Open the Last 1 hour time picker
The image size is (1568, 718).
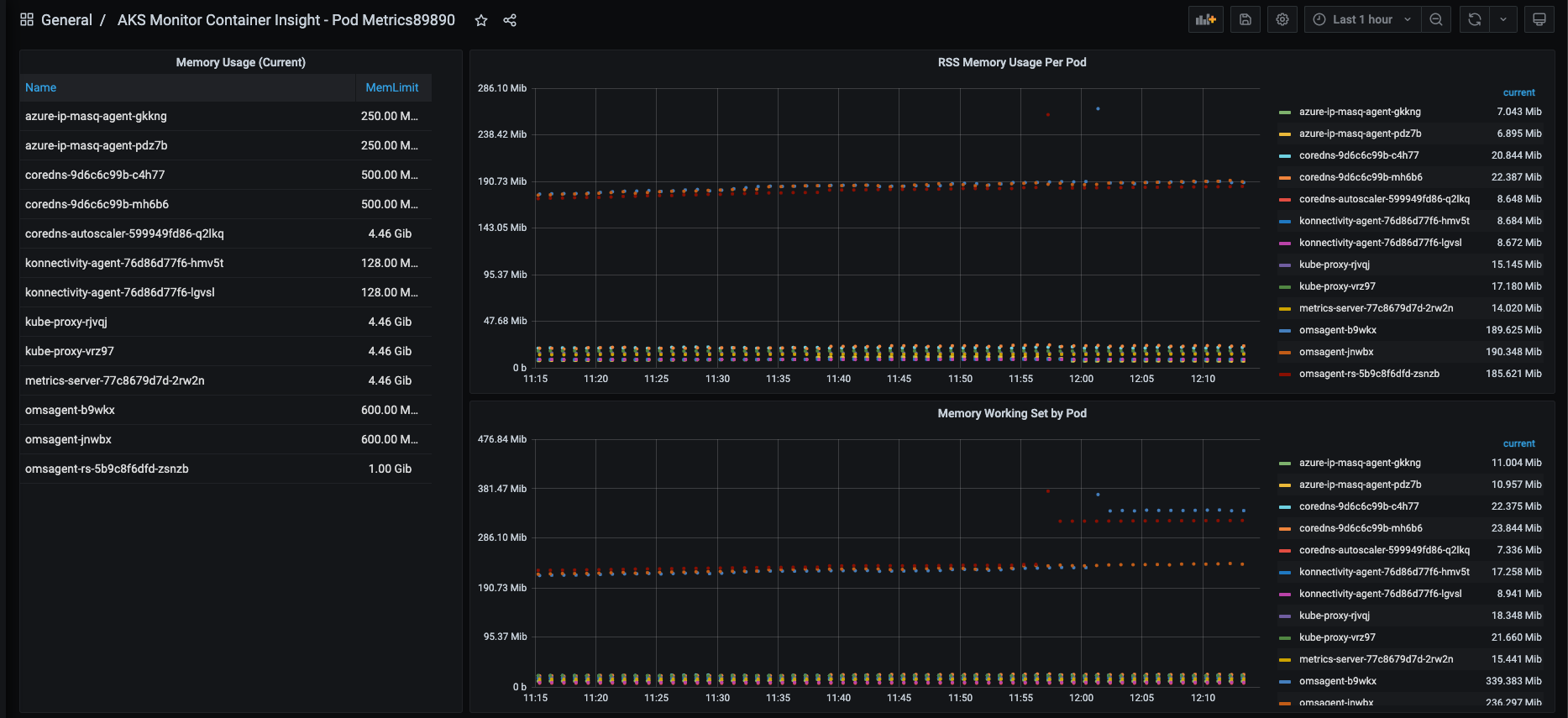1361,19
